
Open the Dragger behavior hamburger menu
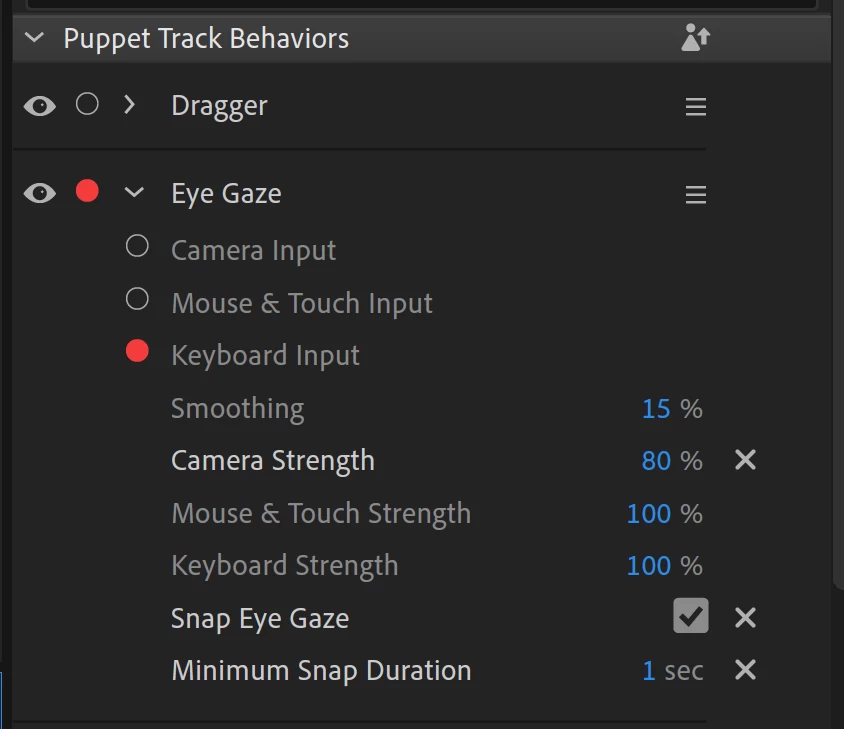tap(696, 107)
